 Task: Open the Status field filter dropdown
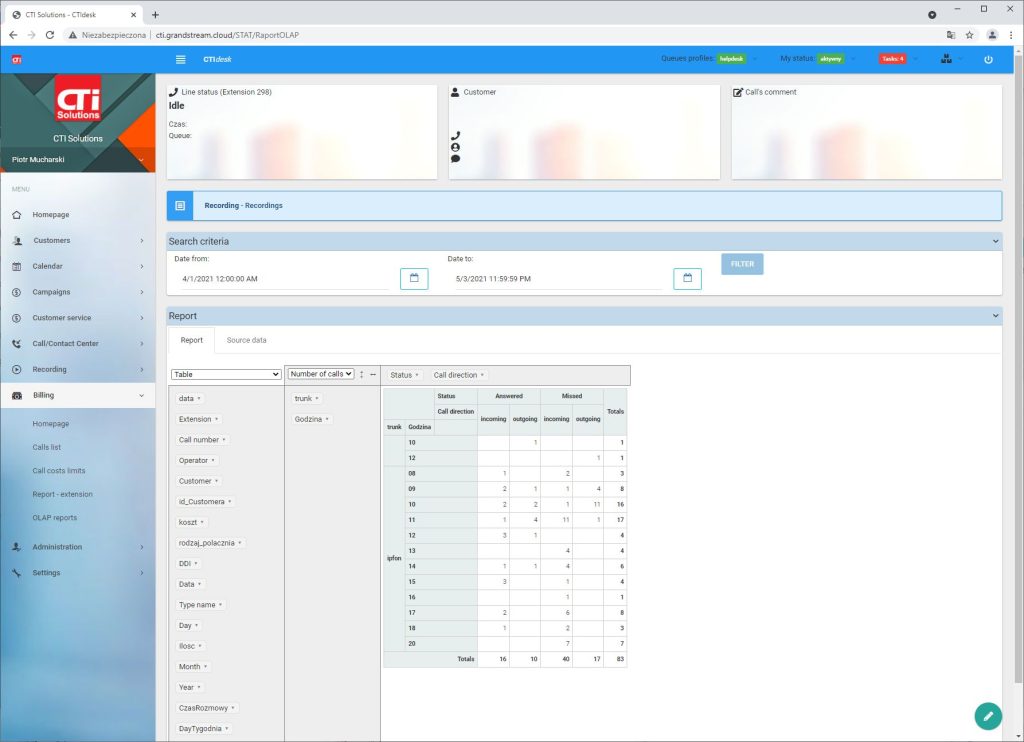tap(405, 375)
